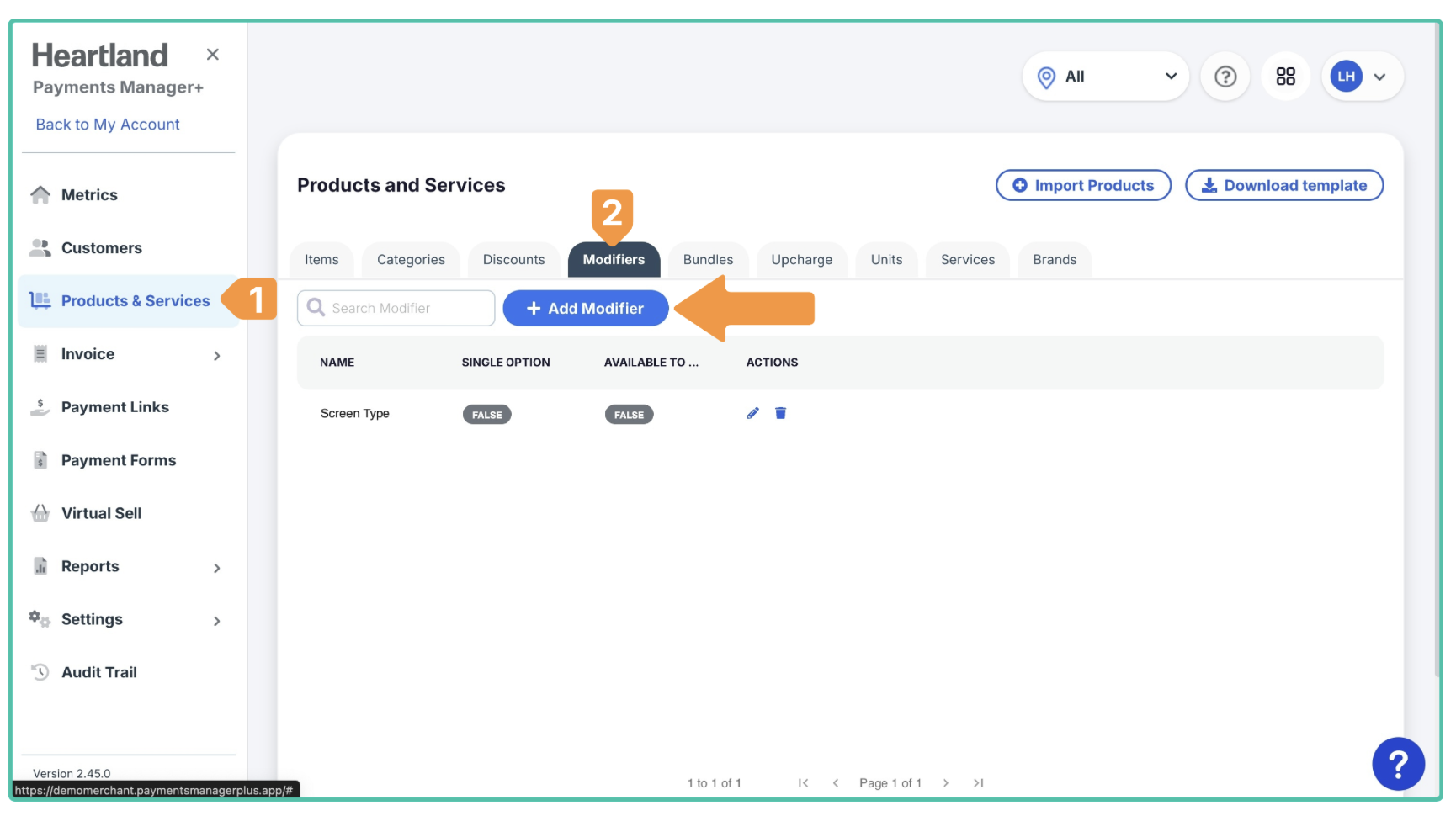Click the Import Products button
Viewport: 1456px width, 816px height.
click(1083, 186)
